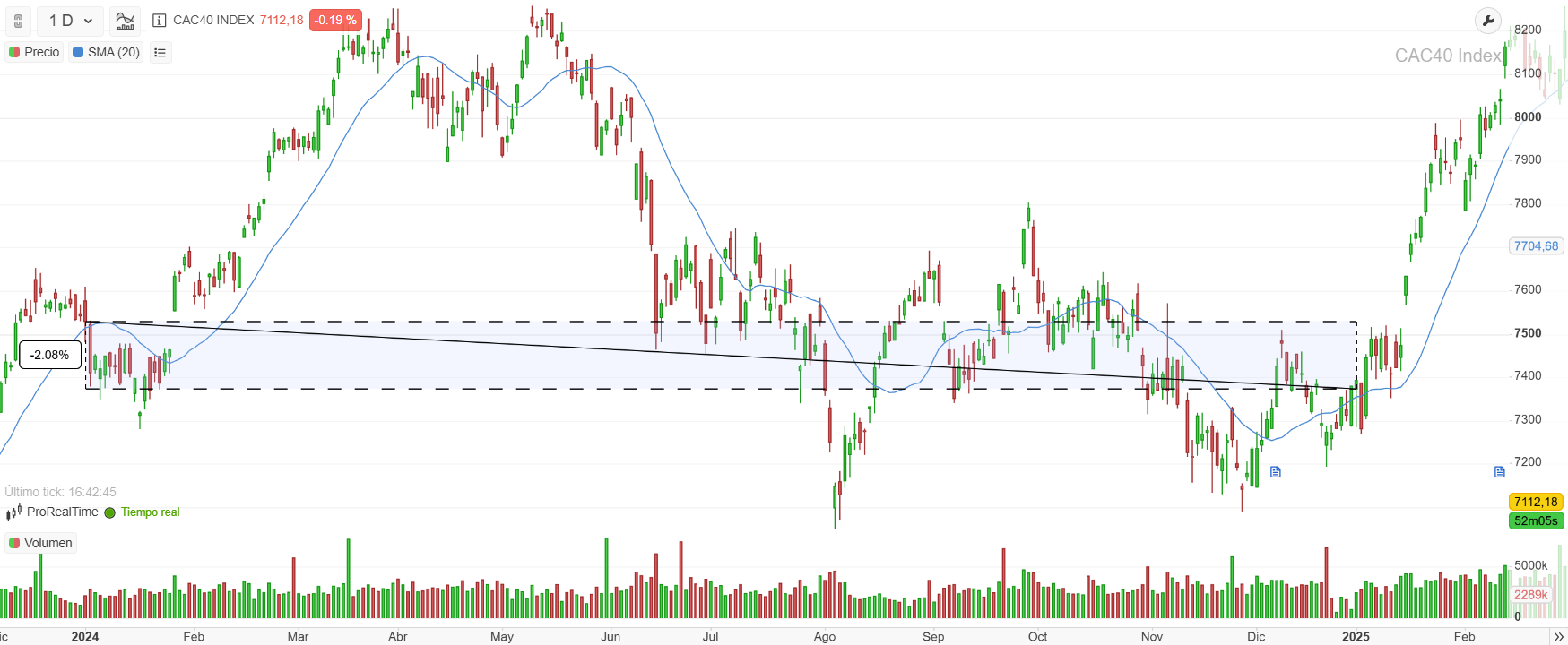Click the -2.08% measurement label on the chart
Screen dimensions: 1568x645
point(49,355)
